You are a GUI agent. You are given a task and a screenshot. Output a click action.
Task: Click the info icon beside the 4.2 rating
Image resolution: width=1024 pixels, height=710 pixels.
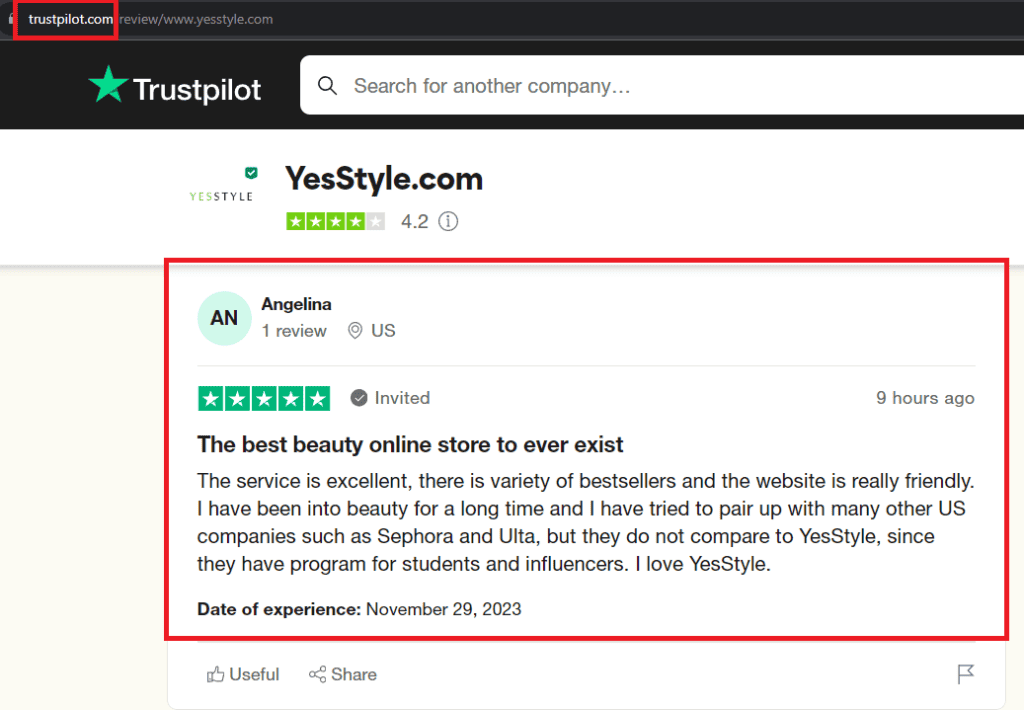[448, 221]
